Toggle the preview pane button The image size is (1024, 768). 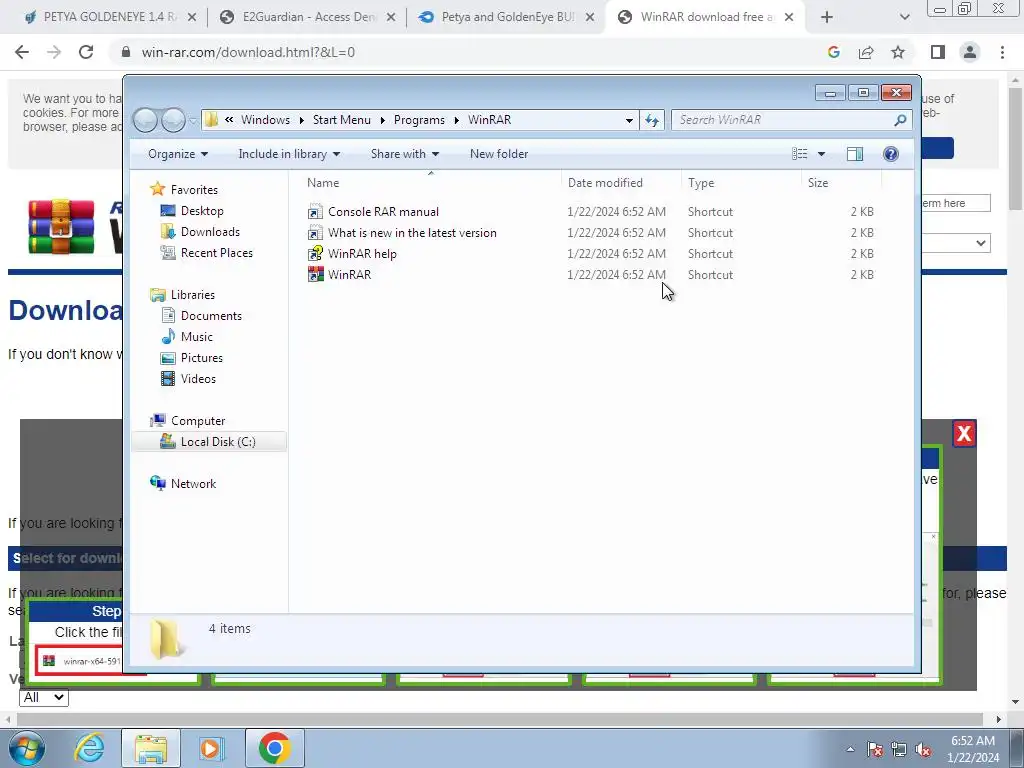coord(854,154)
